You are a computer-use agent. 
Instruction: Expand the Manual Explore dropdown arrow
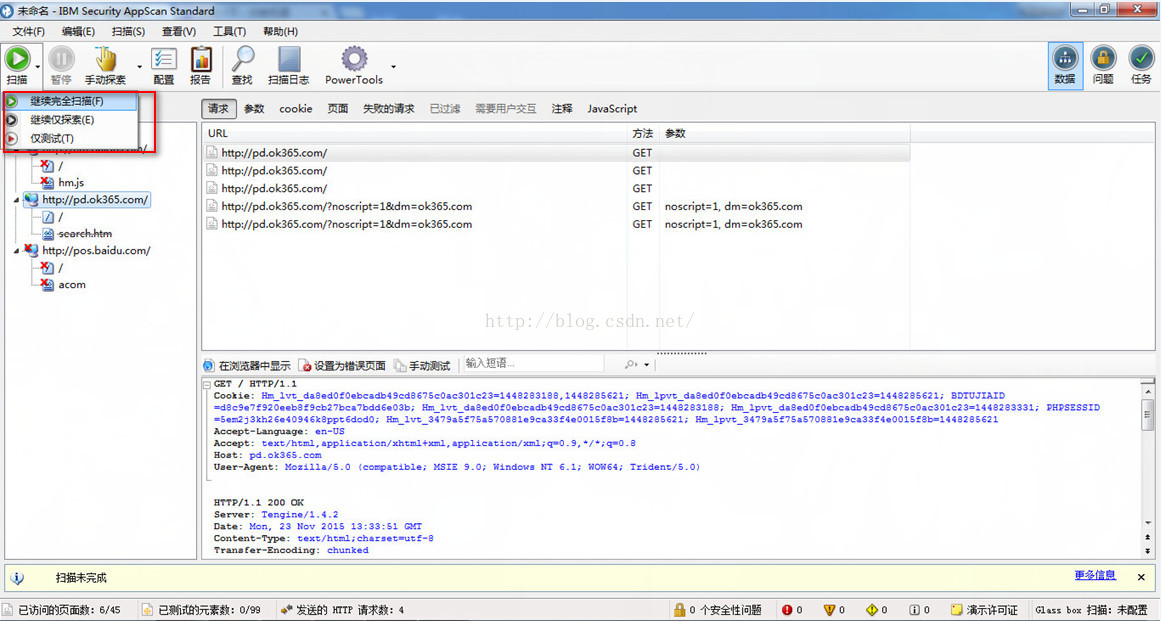(x=139, y=67)
